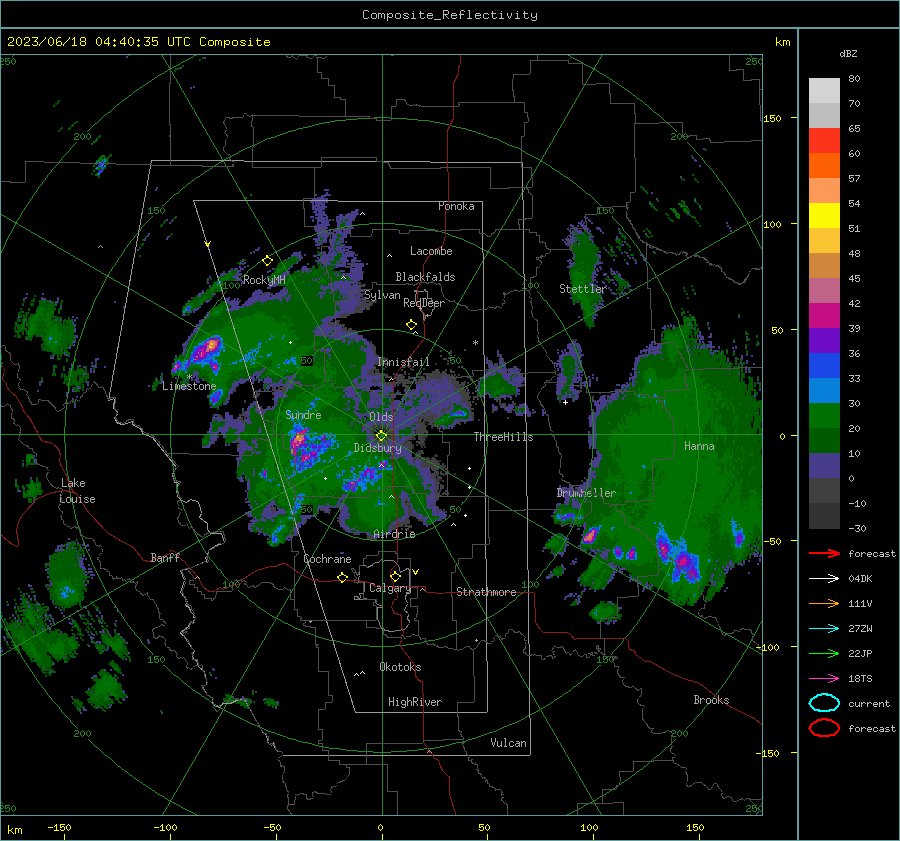Click the Stettler town label
Screen dimensions: 900x841
583,289
